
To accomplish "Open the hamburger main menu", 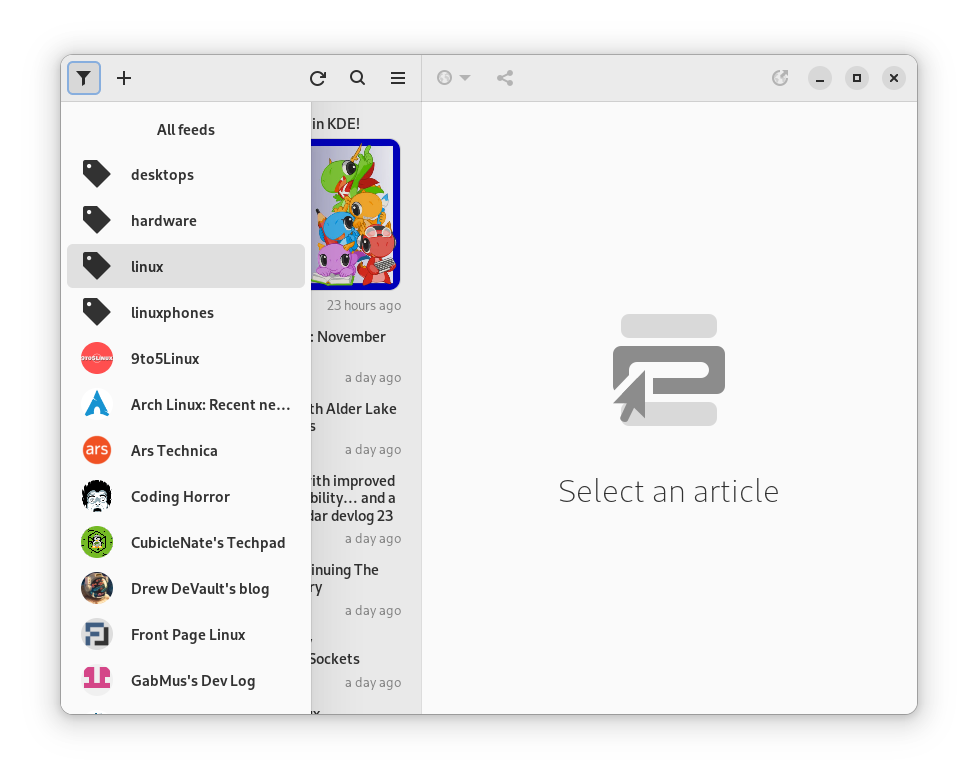I will pyautogui.click(x=398, y=78).
